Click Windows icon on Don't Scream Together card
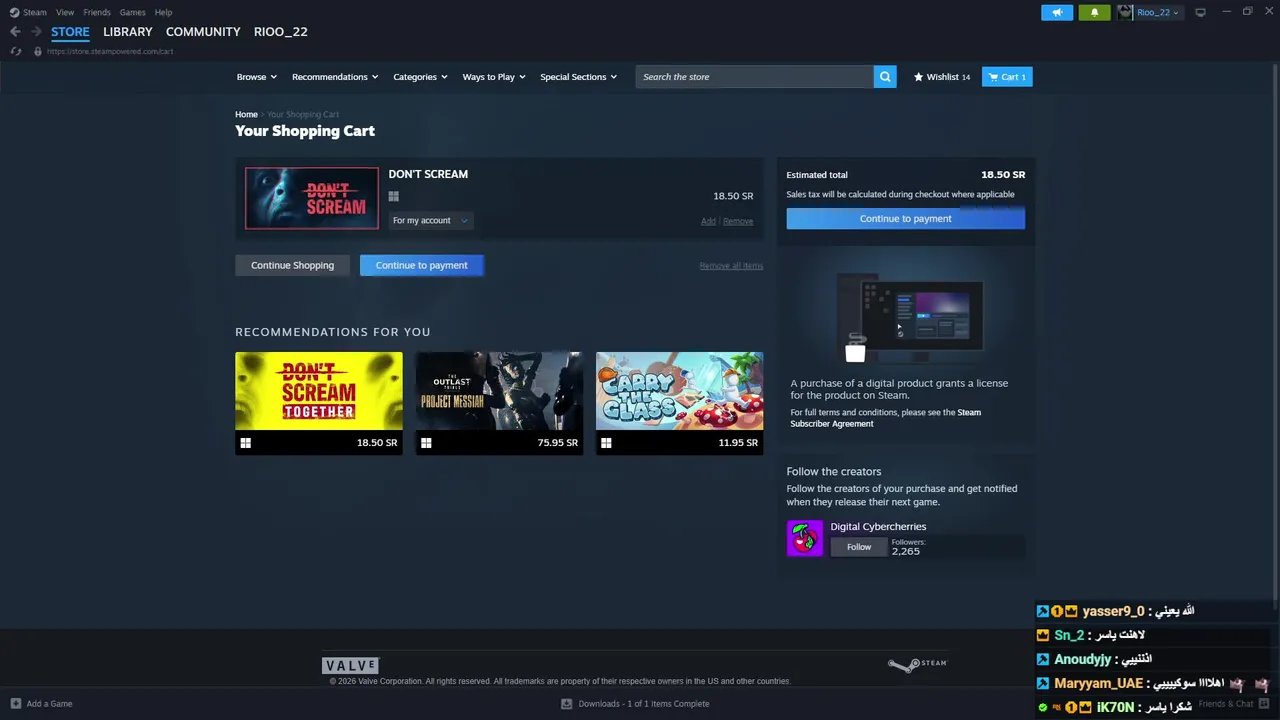1280x720 pixels. 245,442
